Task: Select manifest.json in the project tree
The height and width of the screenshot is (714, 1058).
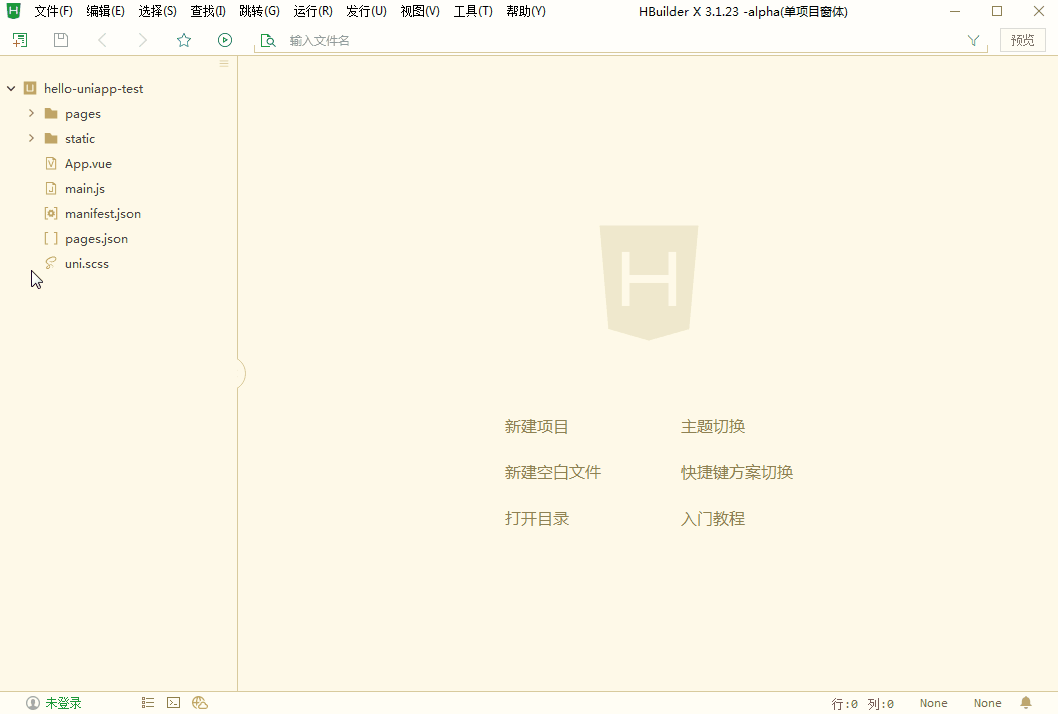Action: click(103, 213)
